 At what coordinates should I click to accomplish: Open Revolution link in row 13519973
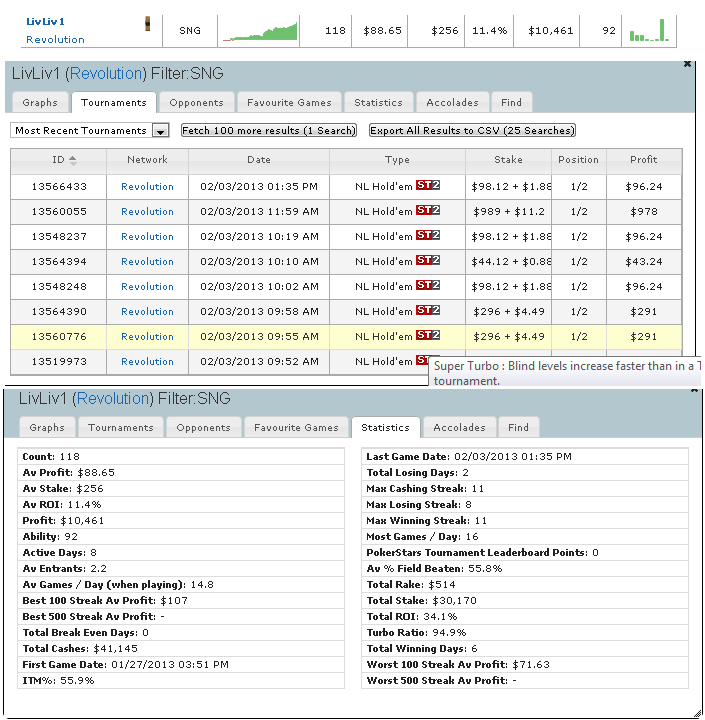[x=147, y=361]
